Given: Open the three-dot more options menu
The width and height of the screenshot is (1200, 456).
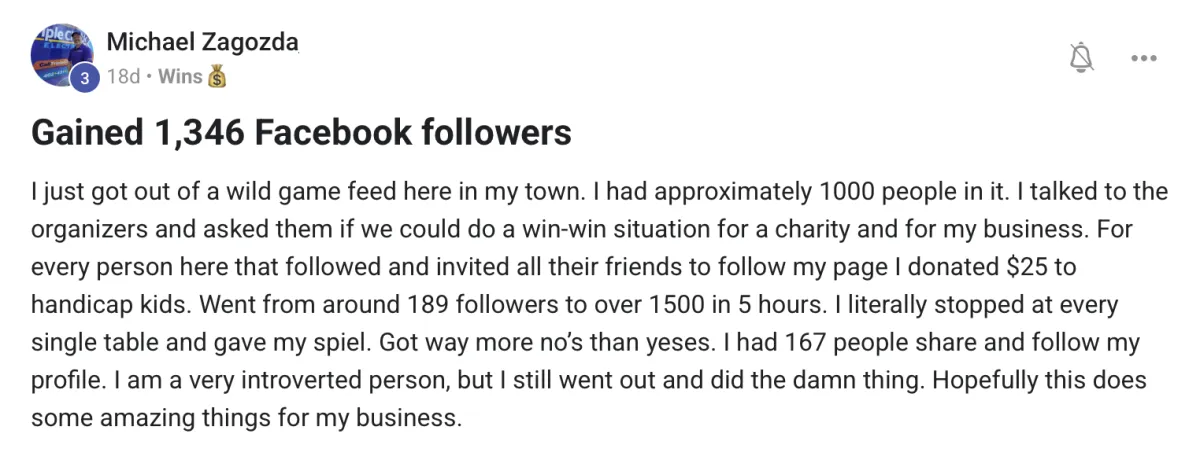Looking at the screenshot, I should [1143, 58].
